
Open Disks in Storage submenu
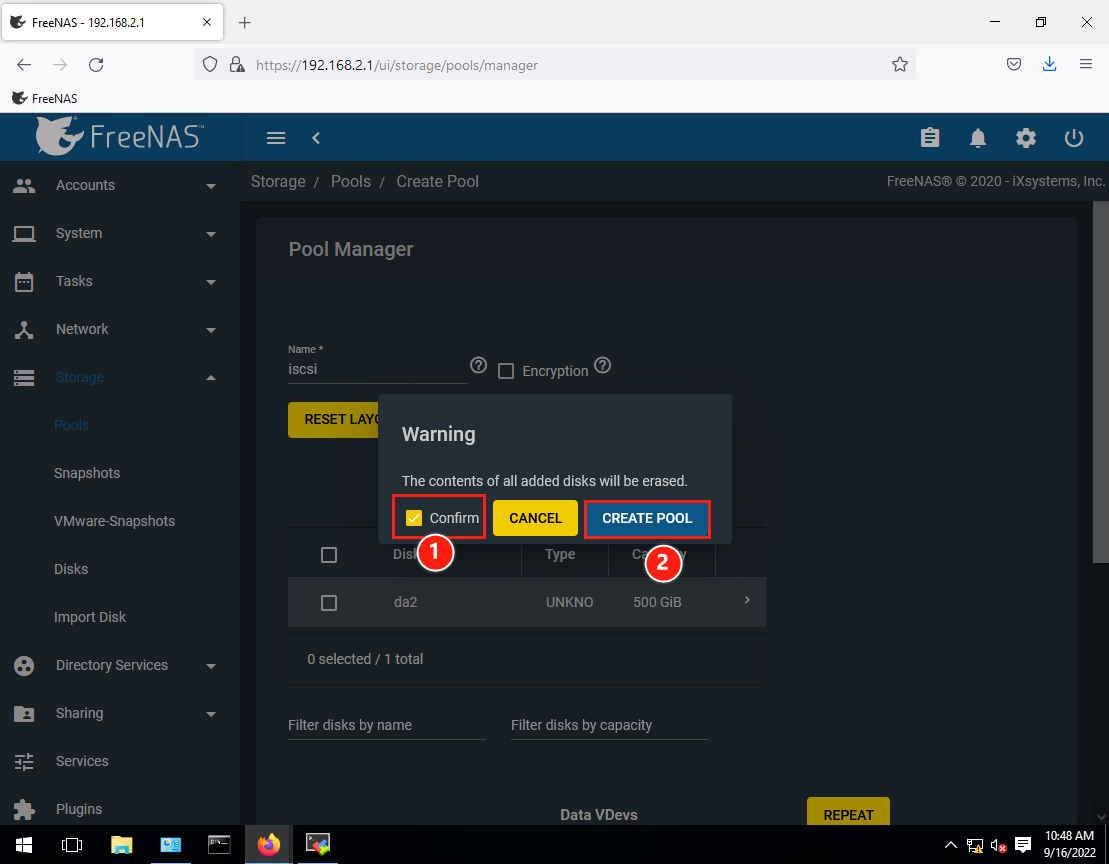tap(71, 569)
